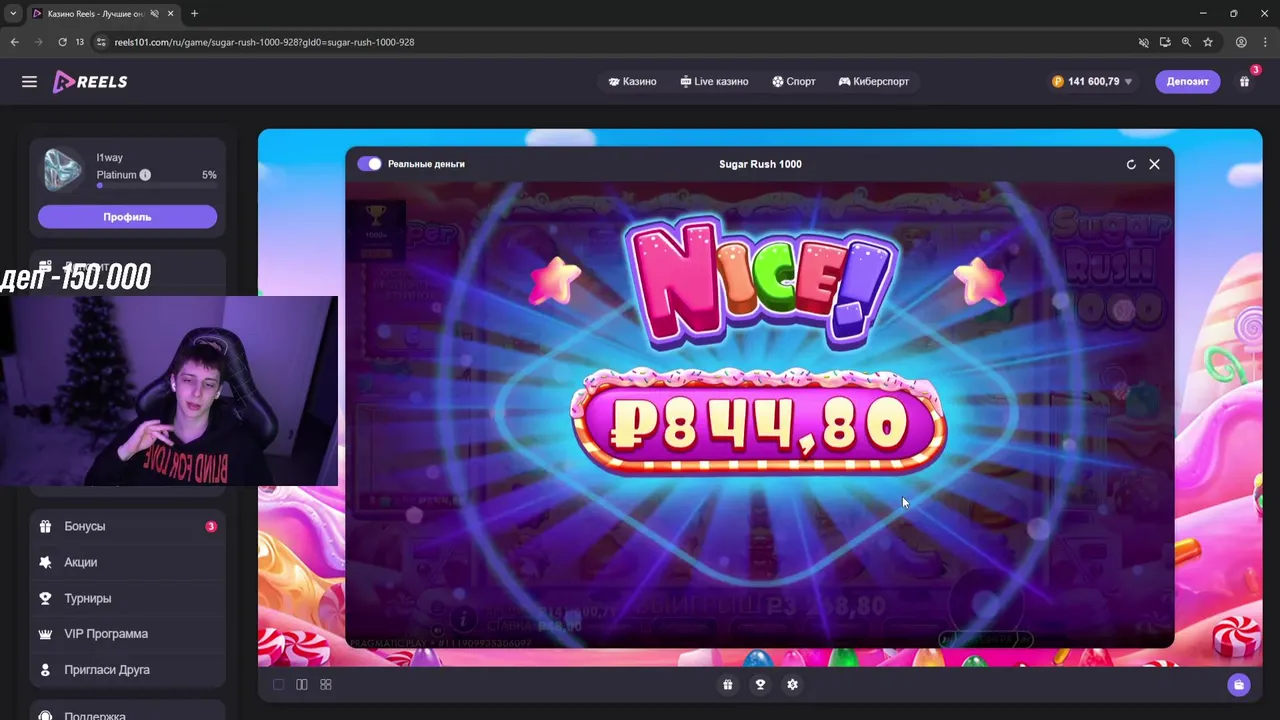Show Platinum level info icon
This screenshot has height=720, width=1280.
click(145, 175)
